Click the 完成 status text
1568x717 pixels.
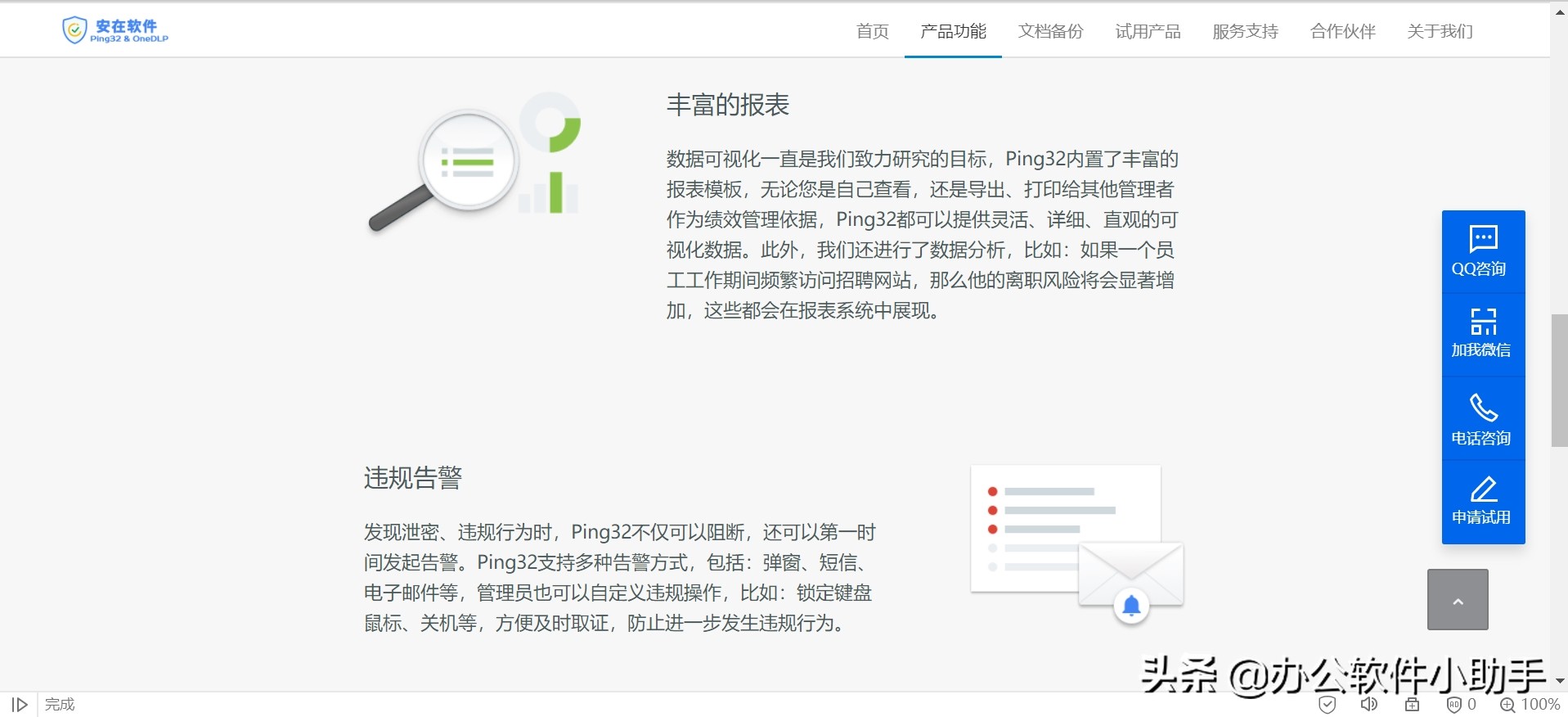click(x=60, y=705)
